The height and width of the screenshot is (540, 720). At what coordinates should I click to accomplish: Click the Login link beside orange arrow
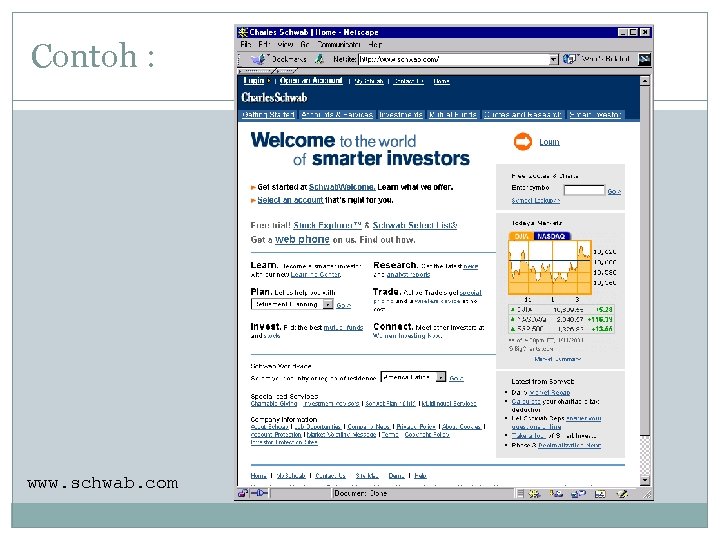(x=549, y=142)
